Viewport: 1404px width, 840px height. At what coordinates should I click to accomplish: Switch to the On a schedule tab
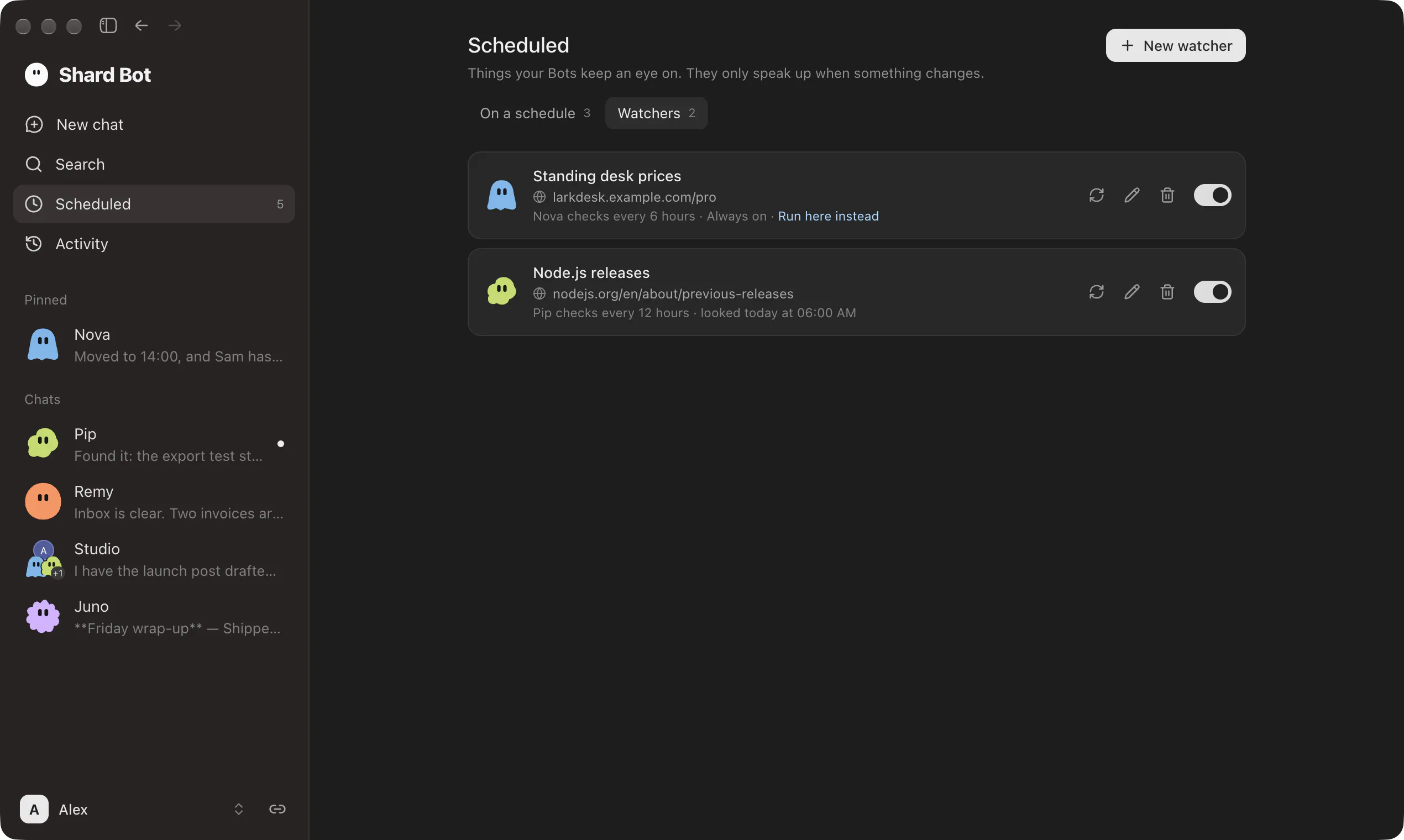535,113
